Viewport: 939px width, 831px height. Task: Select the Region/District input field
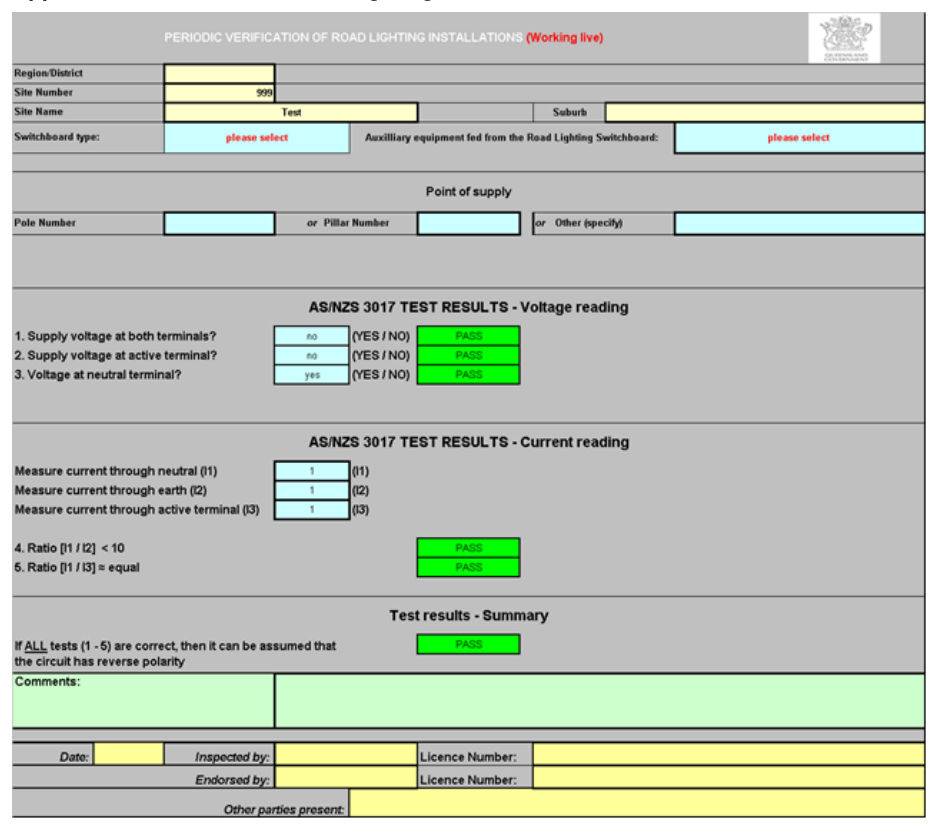click(x=219, y=73)
